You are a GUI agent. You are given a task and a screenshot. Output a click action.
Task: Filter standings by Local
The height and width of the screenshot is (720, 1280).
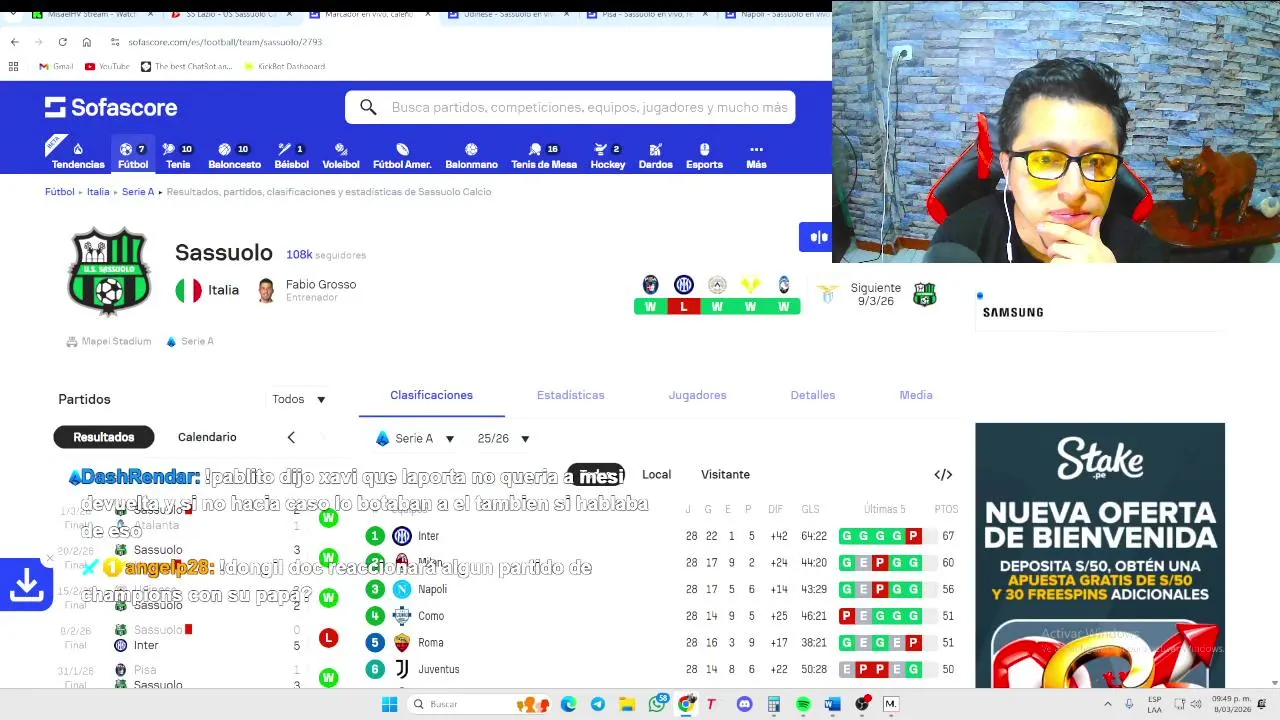[656, 474]
